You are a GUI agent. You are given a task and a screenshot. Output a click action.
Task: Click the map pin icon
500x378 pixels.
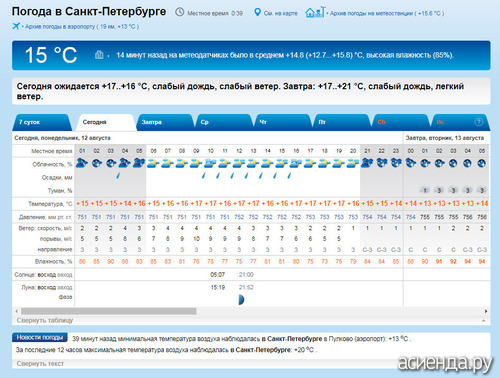(x=257, y=13)
